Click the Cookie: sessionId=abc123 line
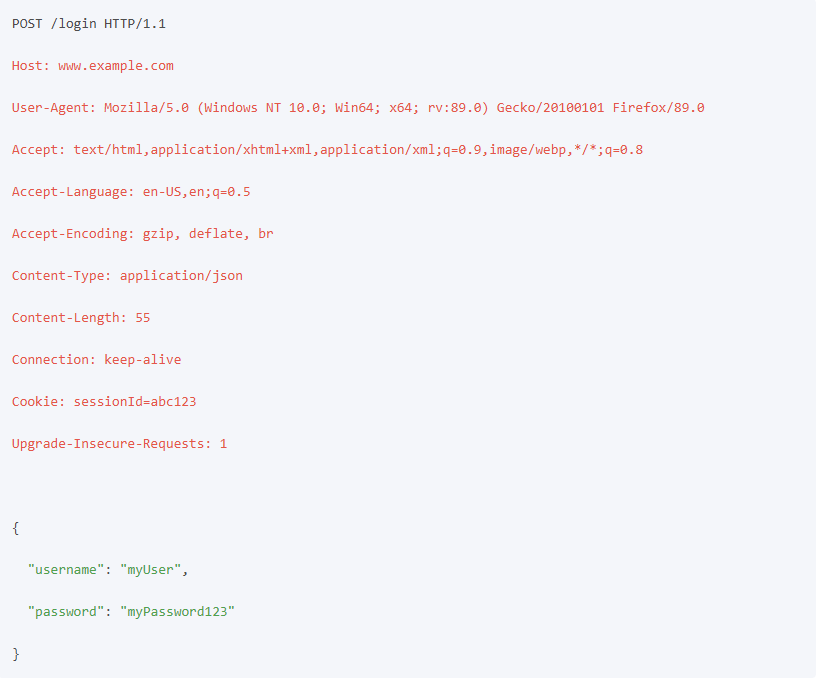 (104, 402)
